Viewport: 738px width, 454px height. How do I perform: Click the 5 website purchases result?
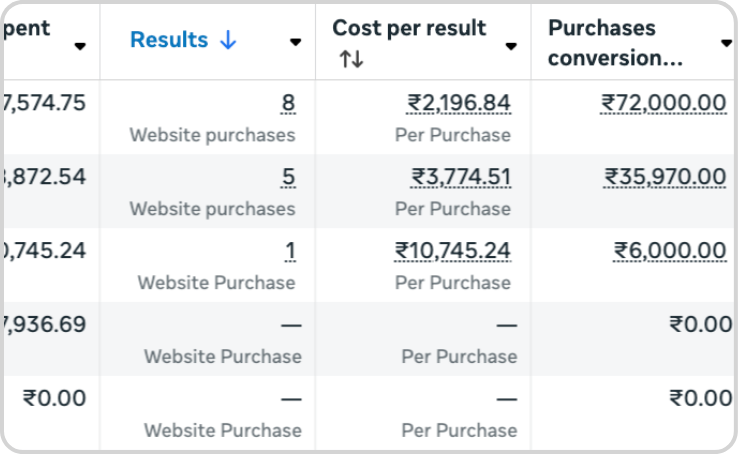pyautogui.click(x=288, y=178)
